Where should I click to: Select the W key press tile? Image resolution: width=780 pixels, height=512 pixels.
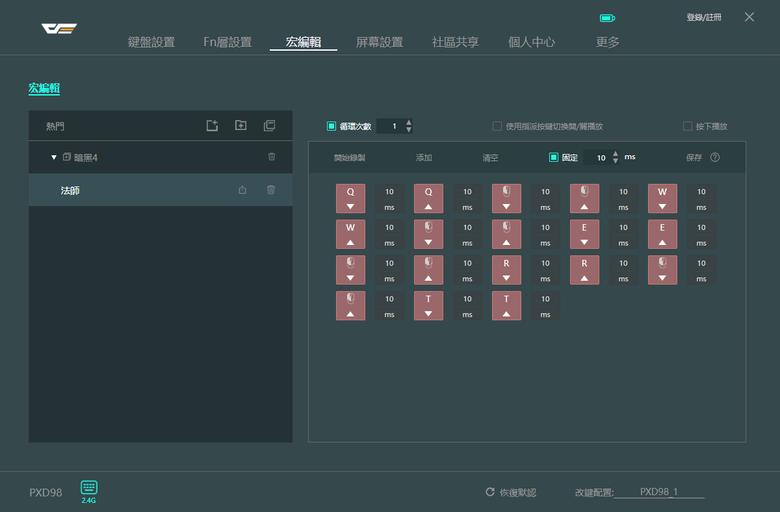tap(662, 198)
